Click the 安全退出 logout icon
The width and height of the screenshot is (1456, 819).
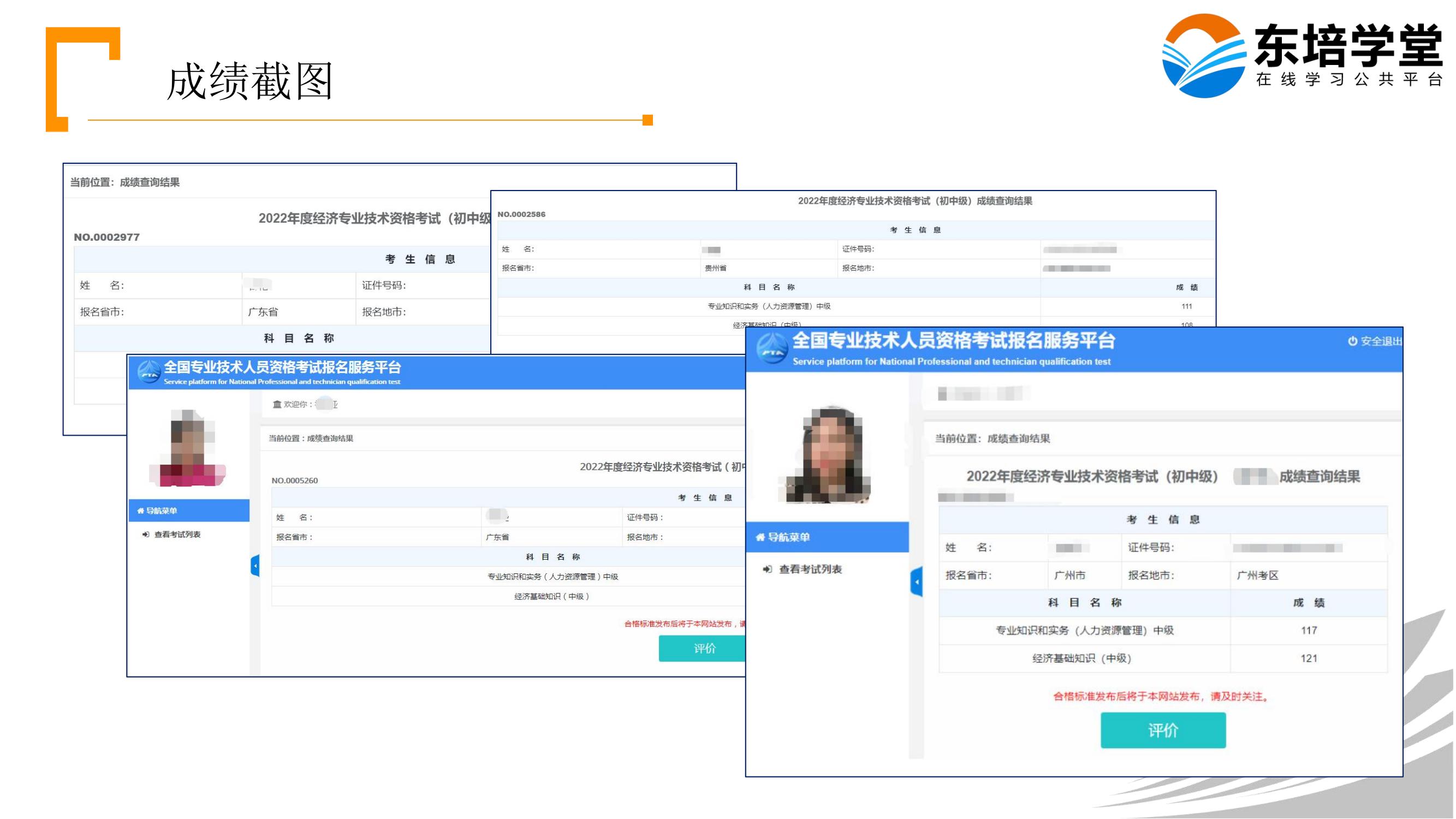point(1353,341)
